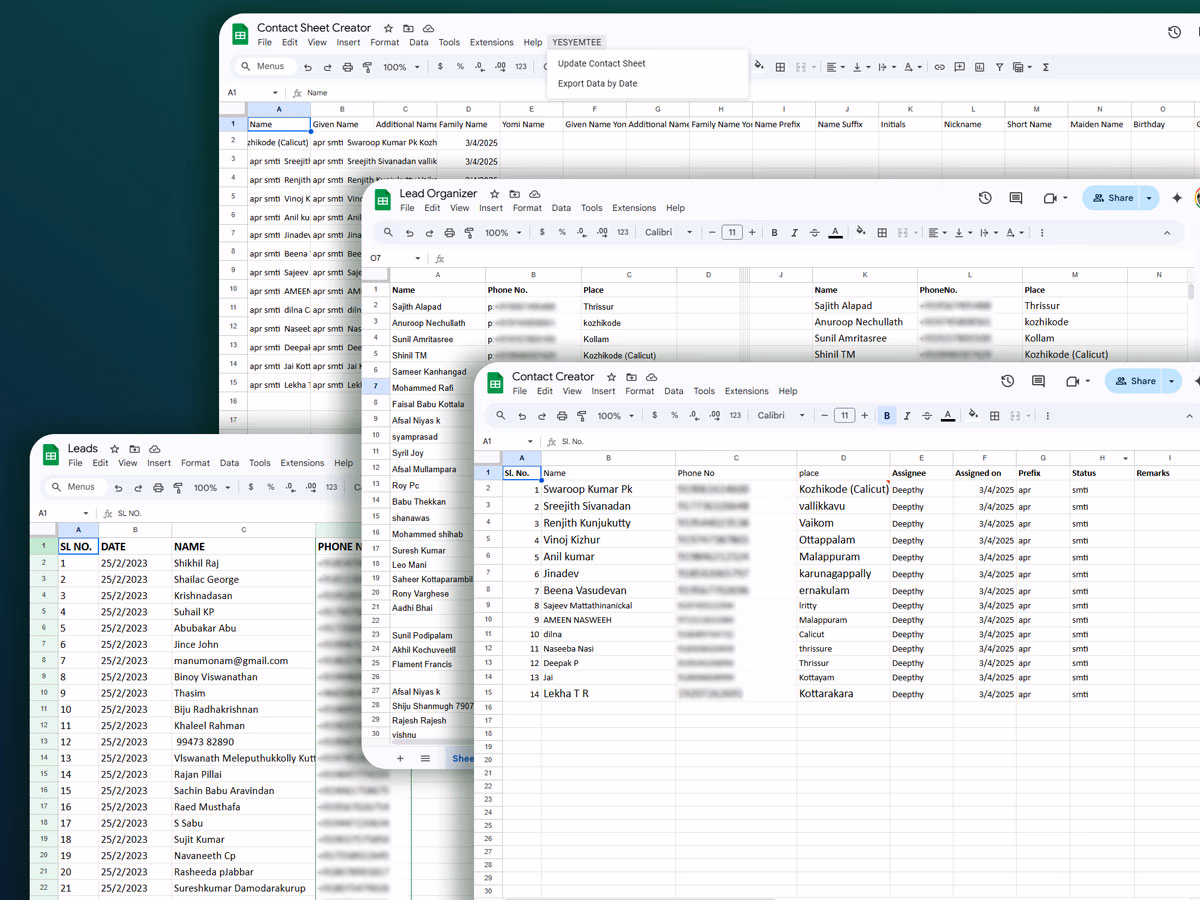Click add sheet plus in Lead Organizer
The height and width of the screenshot is (900, 1200).
coord(400,759)
